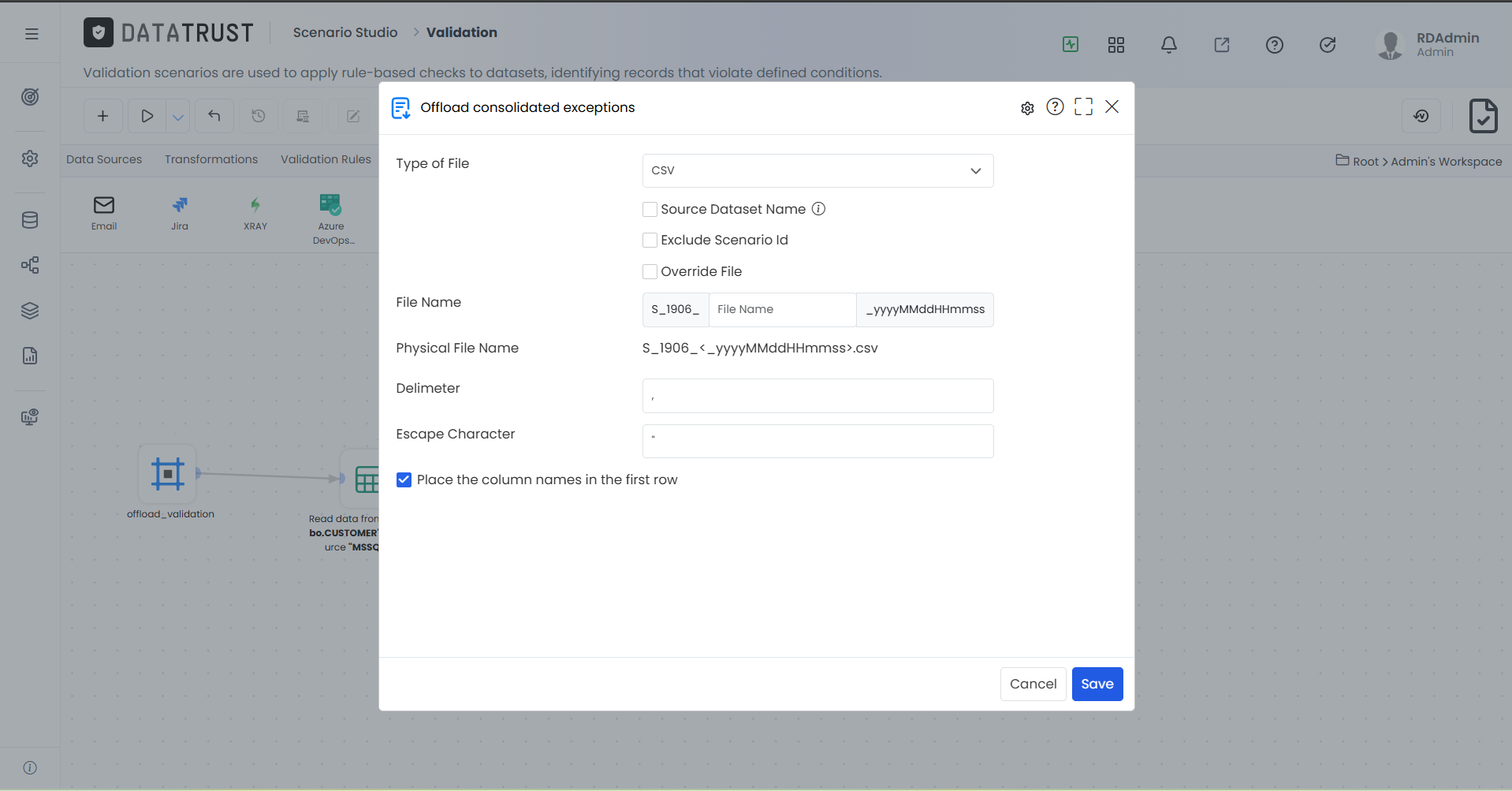Open the monitor settings icon in sidebar
1512x791 pixels.
pos(30,417)
